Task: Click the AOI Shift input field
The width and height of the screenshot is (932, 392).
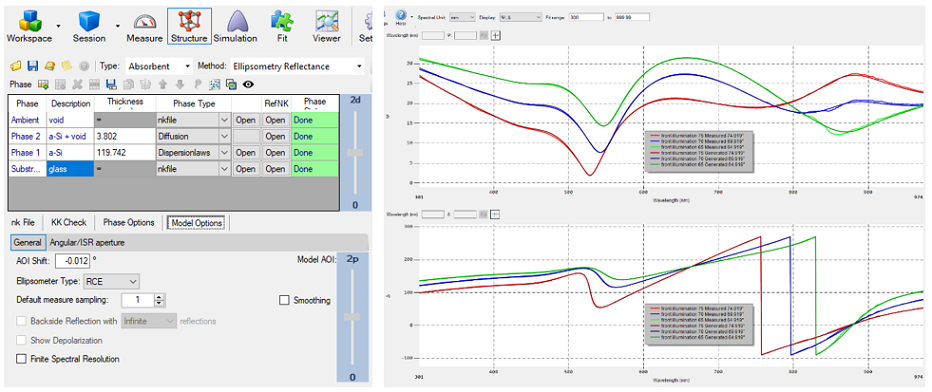Action: 73,261
